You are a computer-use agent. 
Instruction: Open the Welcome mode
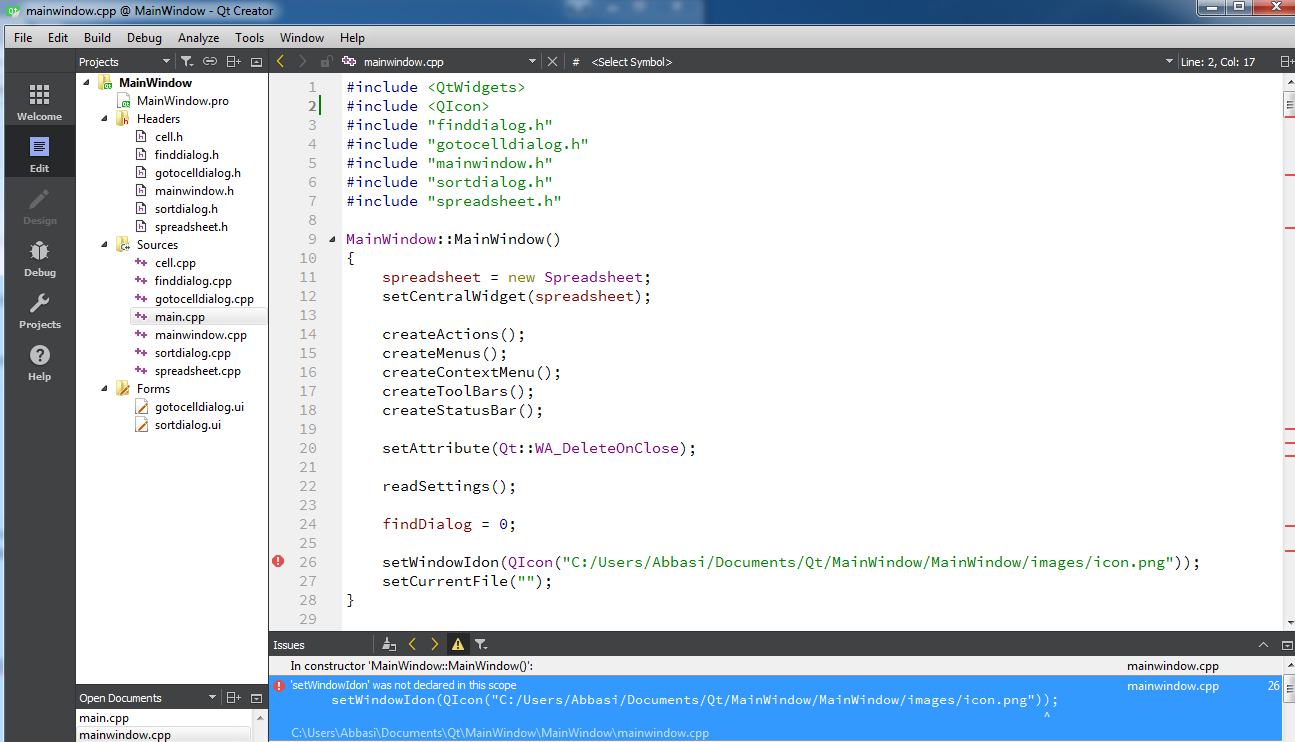pos(39,103)
